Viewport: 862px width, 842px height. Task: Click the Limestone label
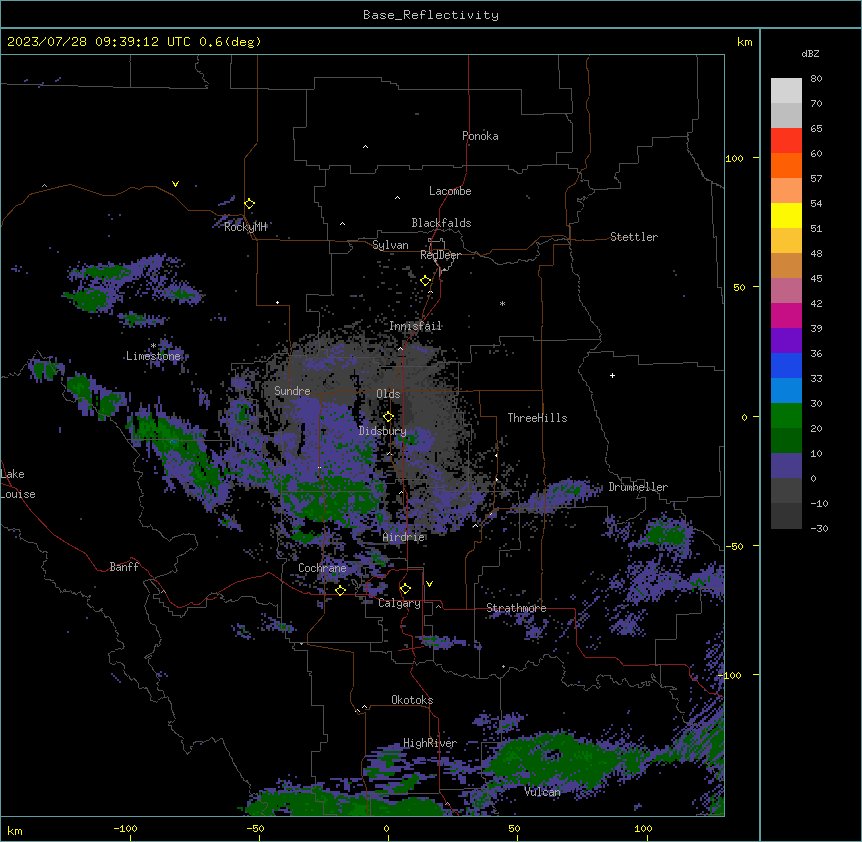(153, 356)
